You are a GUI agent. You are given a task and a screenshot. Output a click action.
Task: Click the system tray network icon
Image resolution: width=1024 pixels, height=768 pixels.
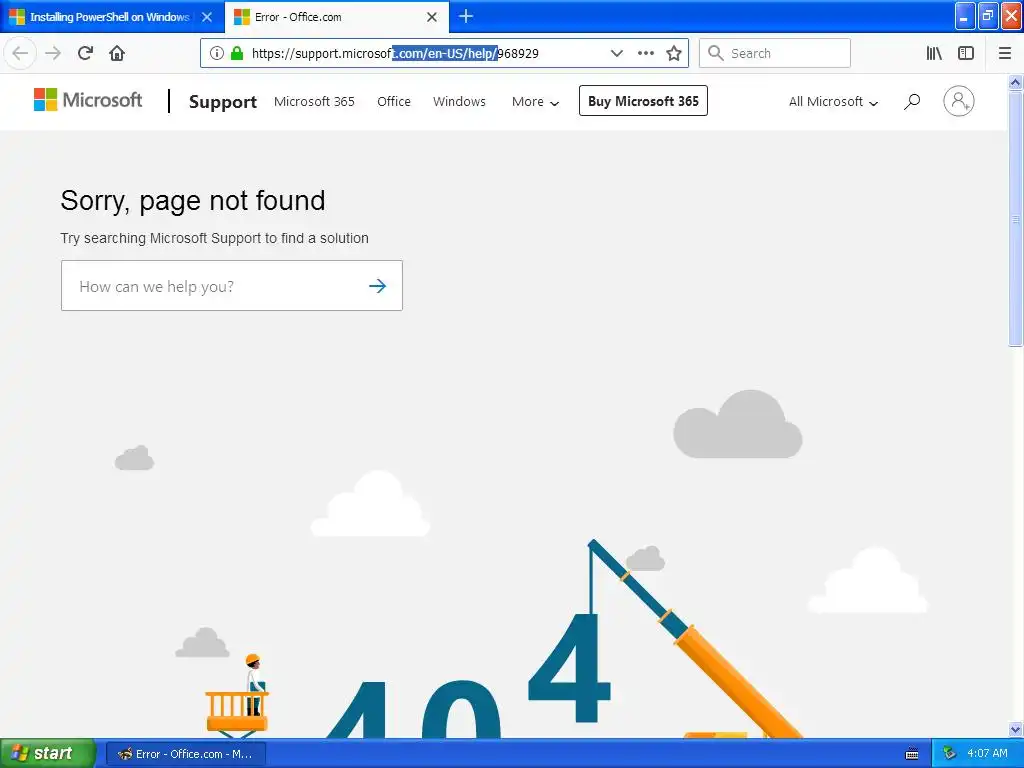pos(949,754)
